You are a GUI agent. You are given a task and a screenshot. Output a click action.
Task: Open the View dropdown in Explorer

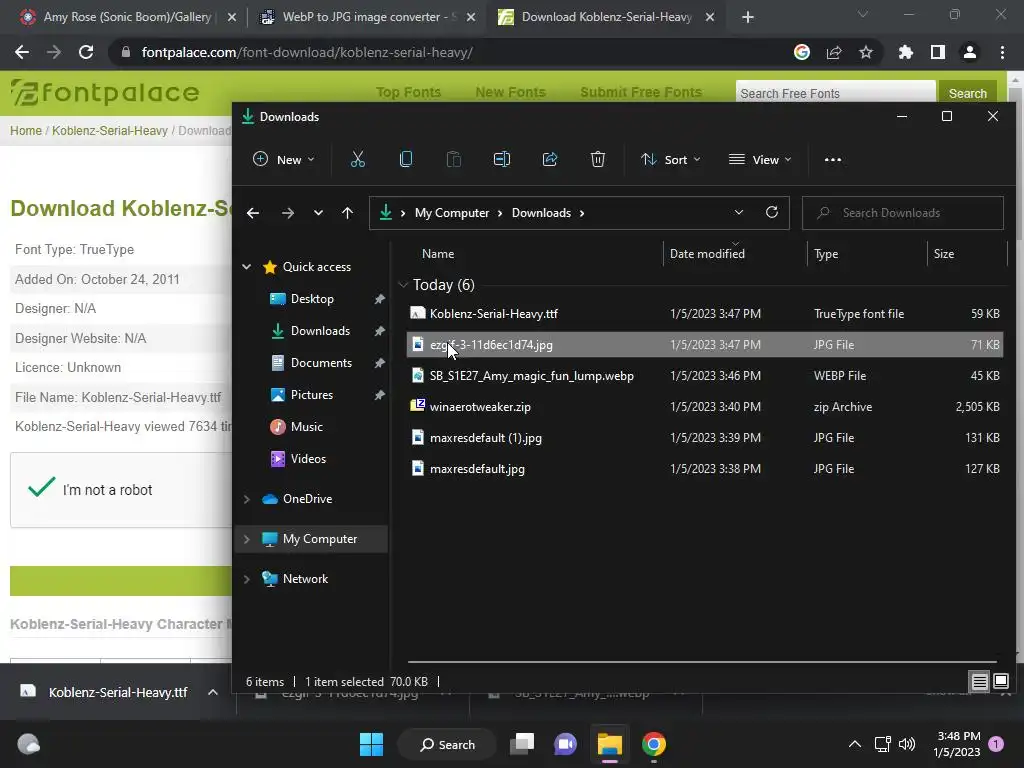[x=760, y=159]
